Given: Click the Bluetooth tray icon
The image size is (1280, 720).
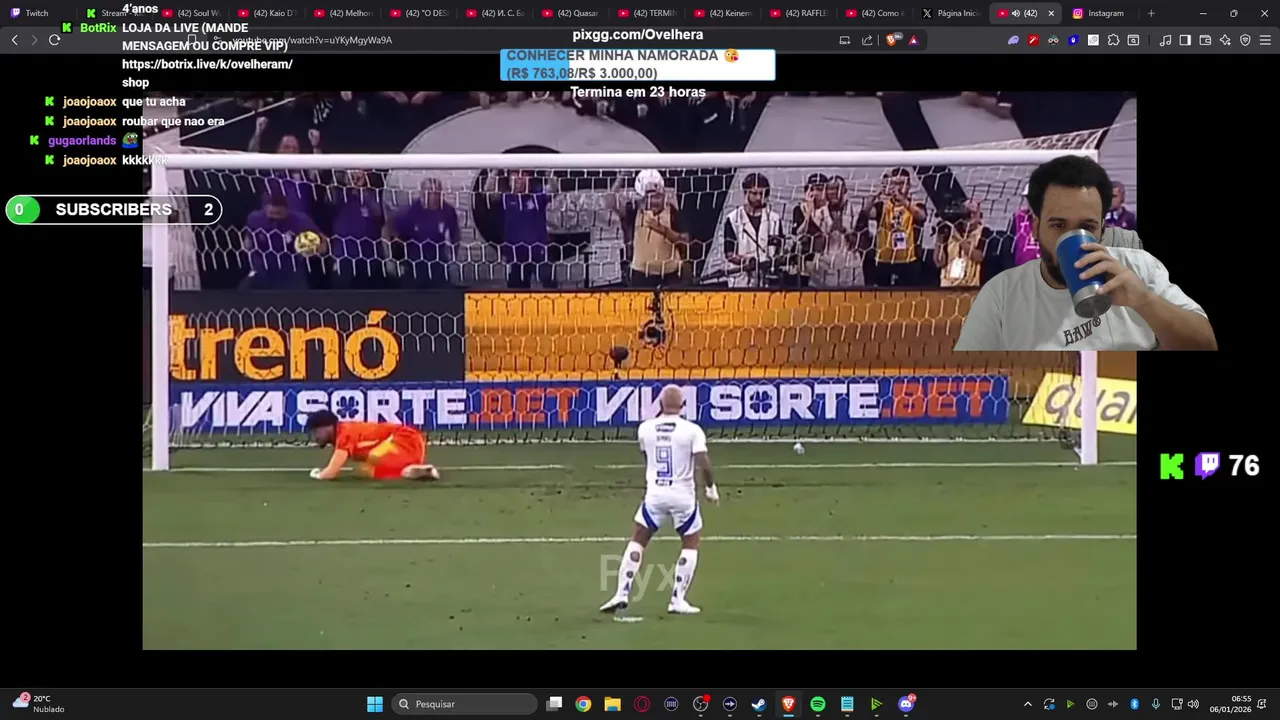Looking at the screenshot, I should click(x=1134, y=704).
